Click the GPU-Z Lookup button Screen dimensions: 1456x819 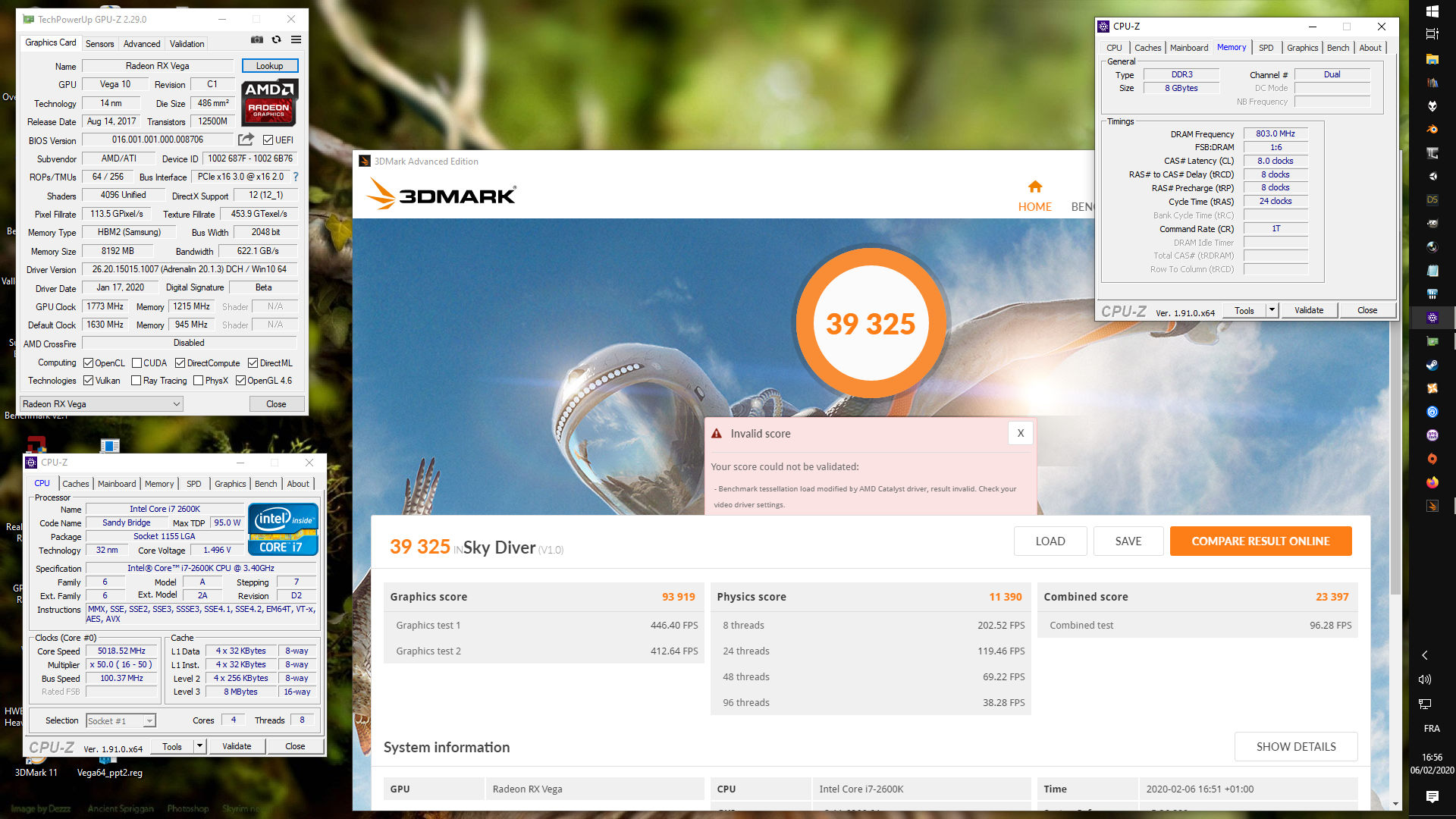(269, 66)
